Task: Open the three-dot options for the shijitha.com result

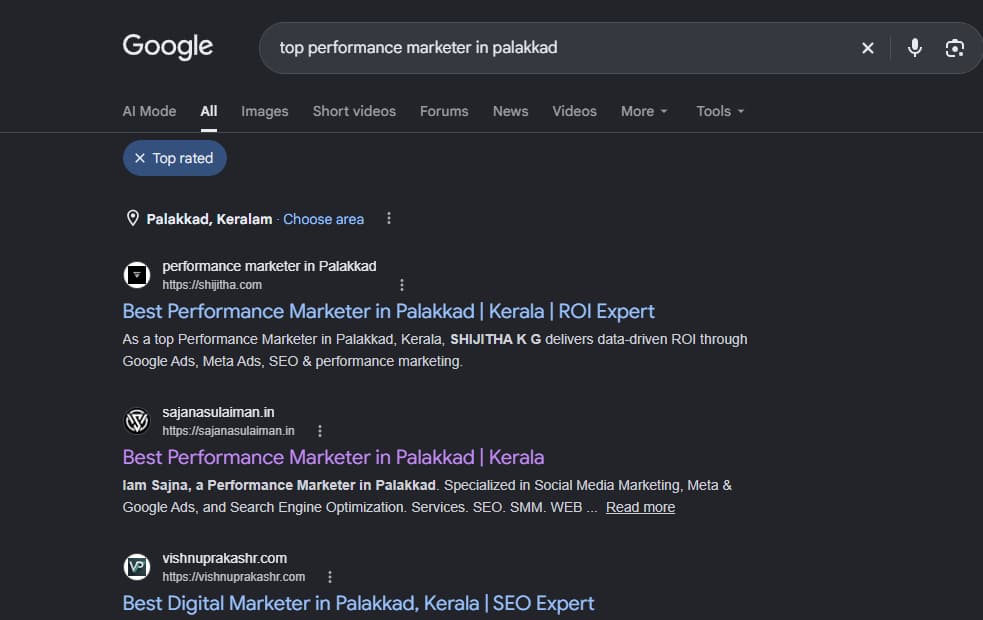Action: coord(402,285)
